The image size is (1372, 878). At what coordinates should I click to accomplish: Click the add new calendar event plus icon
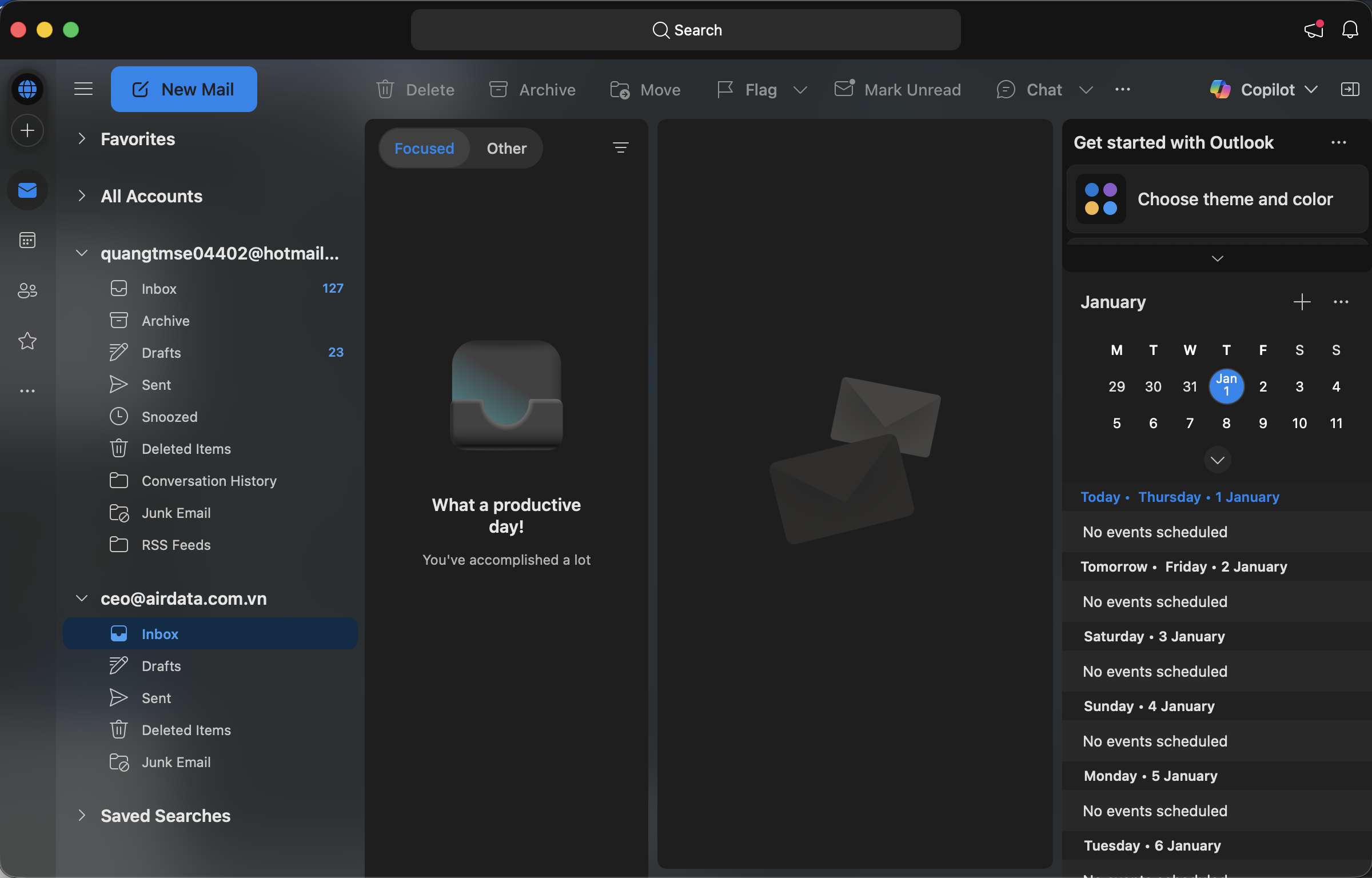pyautogui.click(x=1302, y=302)
